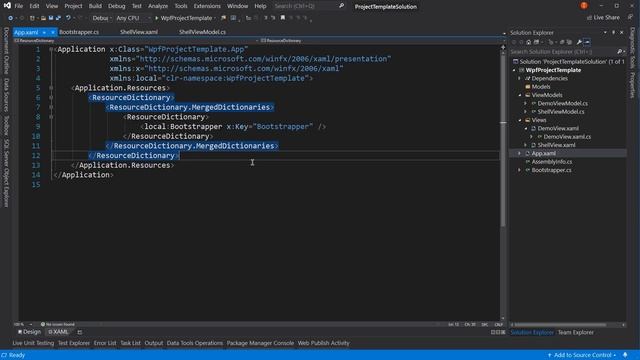Click Show All Files icon in Solution Explorer
The width and height of the screenshot is (640, 360).
point(569,42)
